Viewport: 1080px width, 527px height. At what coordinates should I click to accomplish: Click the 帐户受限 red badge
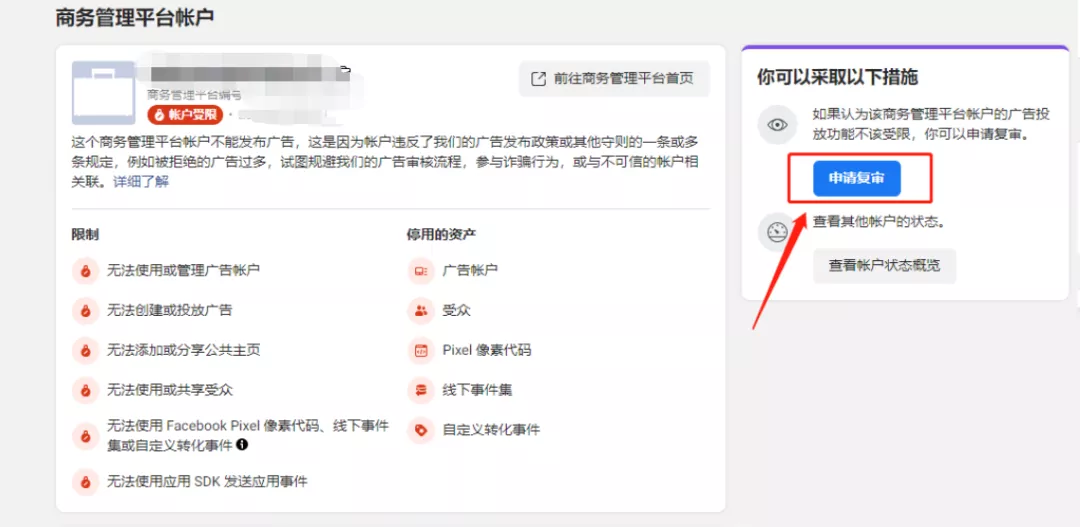pyautogui.click(x=185, y=114)
